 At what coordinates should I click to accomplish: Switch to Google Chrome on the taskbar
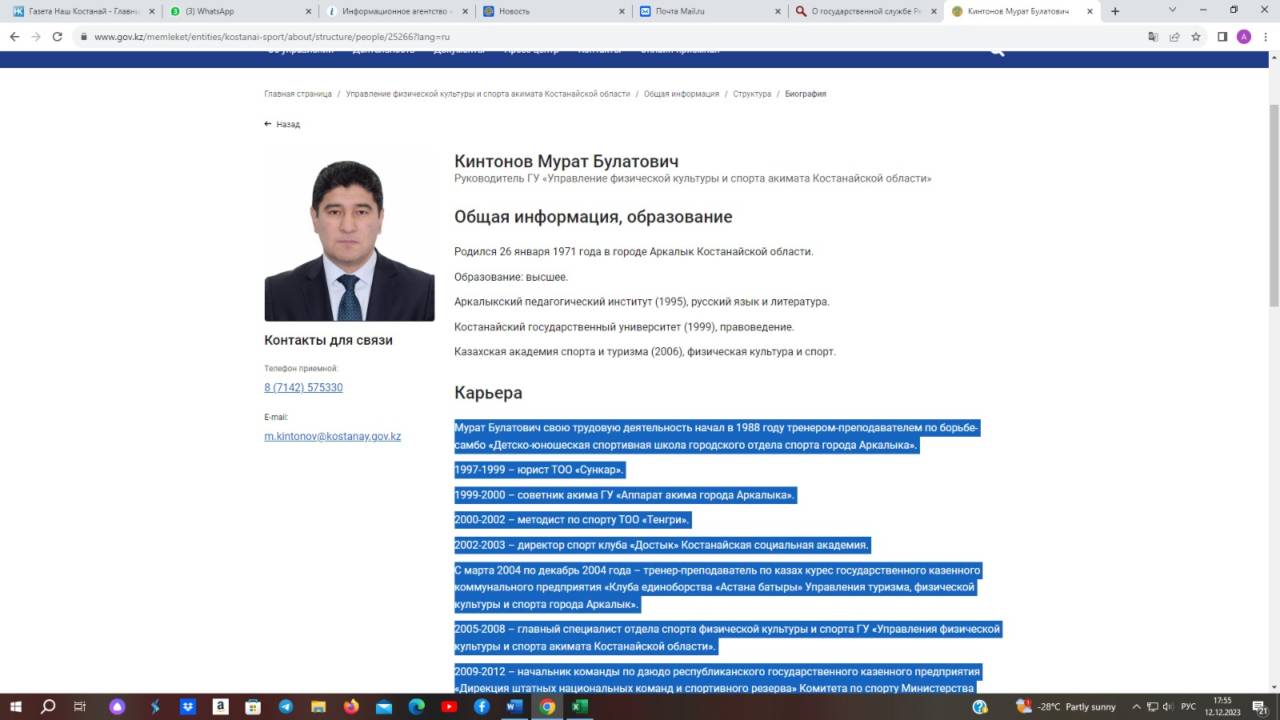coord(547,706)
